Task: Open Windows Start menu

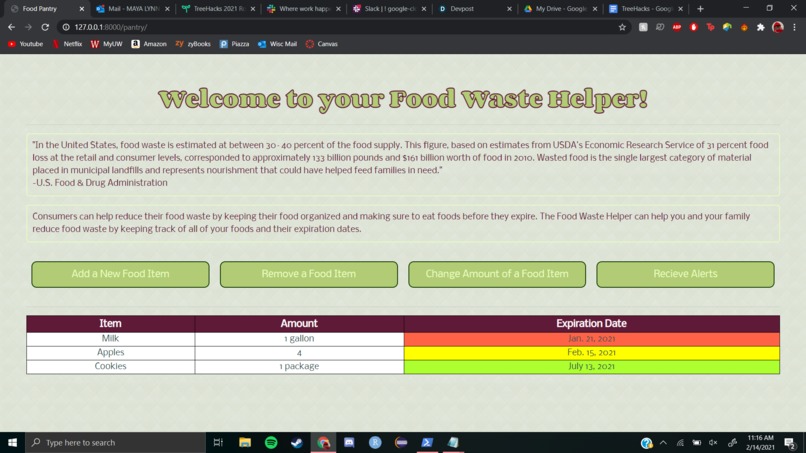Action: coord(12,442)
